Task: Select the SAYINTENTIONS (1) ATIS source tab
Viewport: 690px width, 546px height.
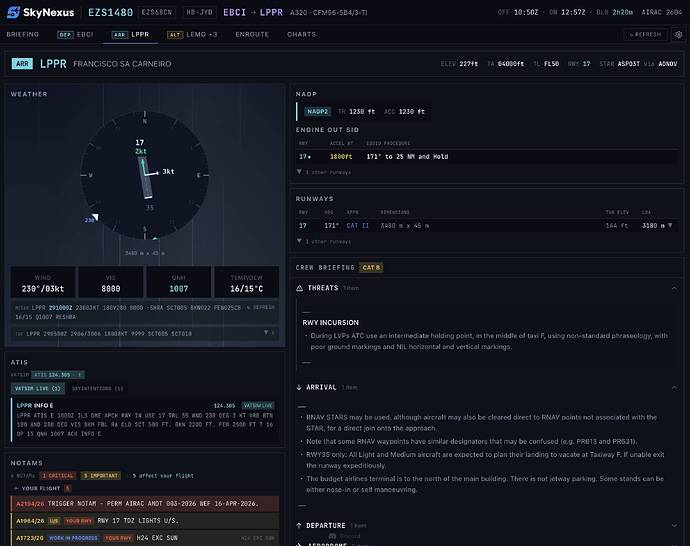Action: [x=97, y=388]
